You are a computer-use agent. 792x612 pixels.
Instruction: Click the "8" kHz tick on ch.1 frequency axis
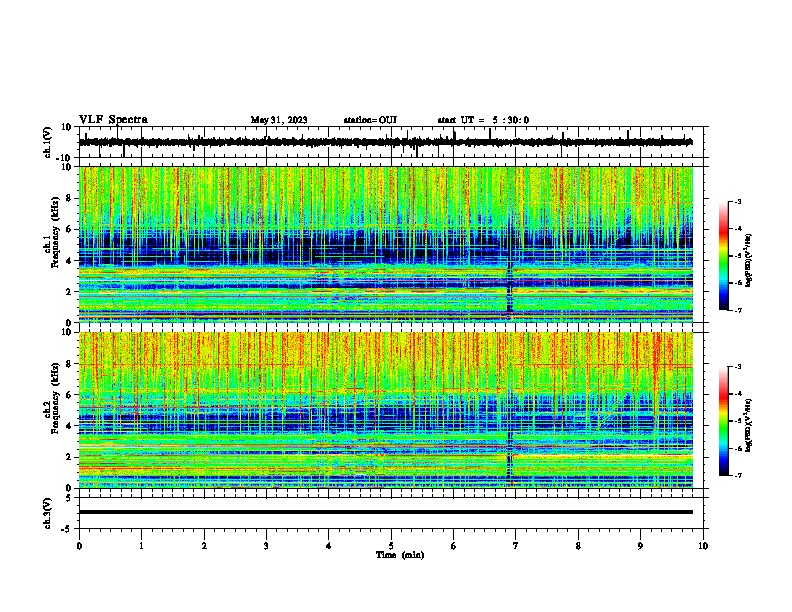click(x=70, y=198)
